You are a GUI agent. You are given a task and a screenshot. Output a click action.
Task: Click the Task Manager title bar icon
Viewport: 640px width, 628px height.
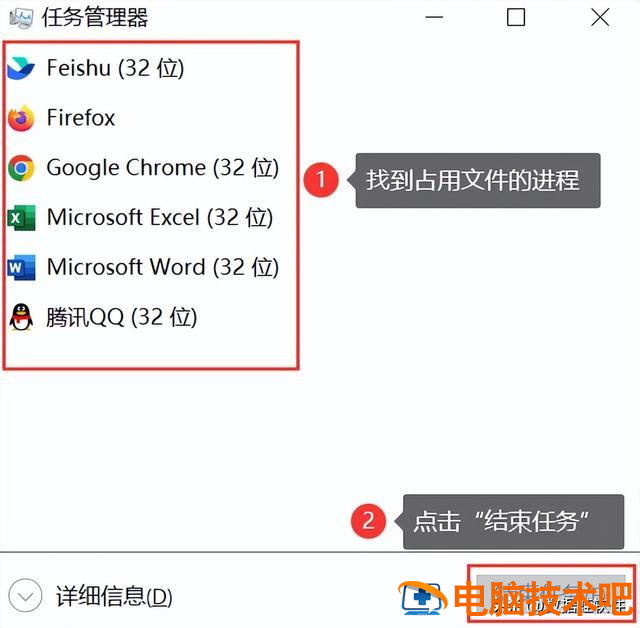click(21, 18)
